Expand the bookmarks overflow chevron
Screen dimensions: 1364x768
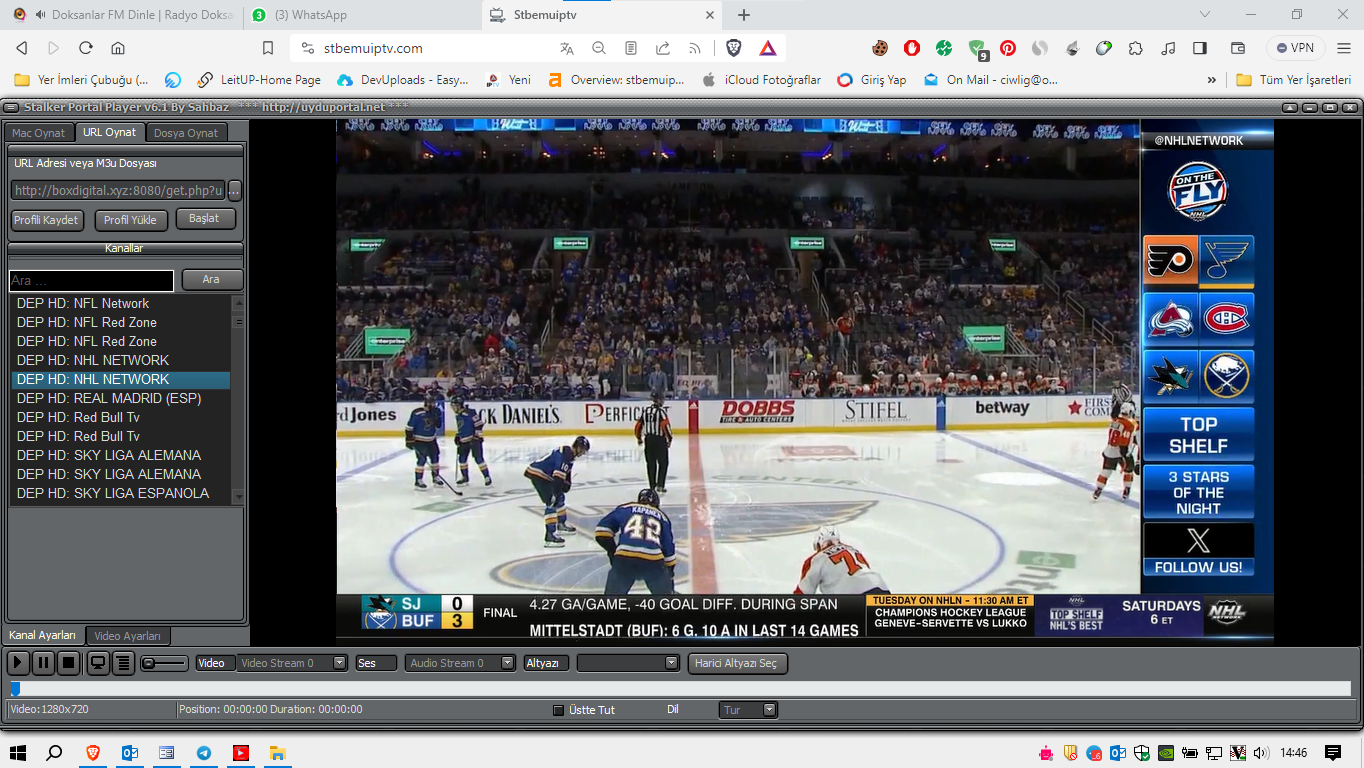[1212, 80]
